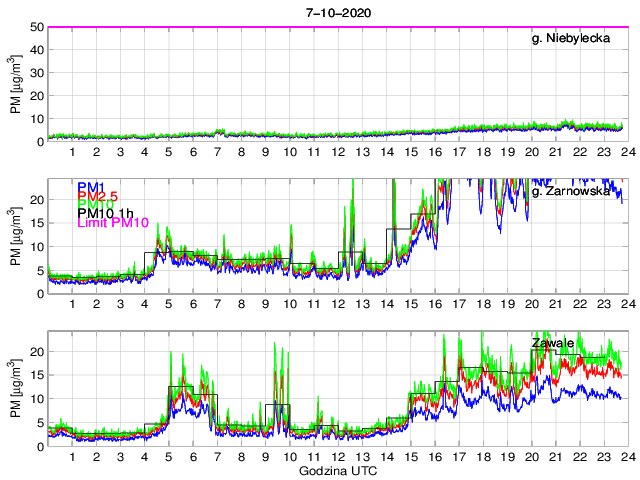The width and height of the screenshot is (640, 480).
Task: Click the red PM2.5 legend entry
Action: coord(98,199)
